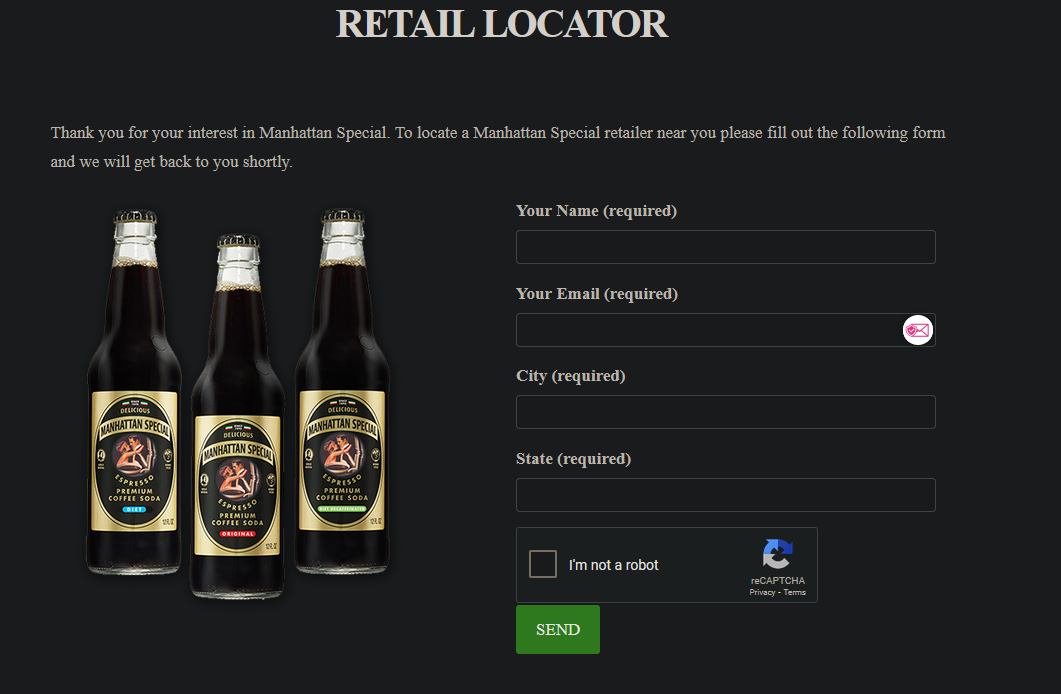Click the pink envelope icon in email field
The image size is (1061, 694).
tap(918, 330)
